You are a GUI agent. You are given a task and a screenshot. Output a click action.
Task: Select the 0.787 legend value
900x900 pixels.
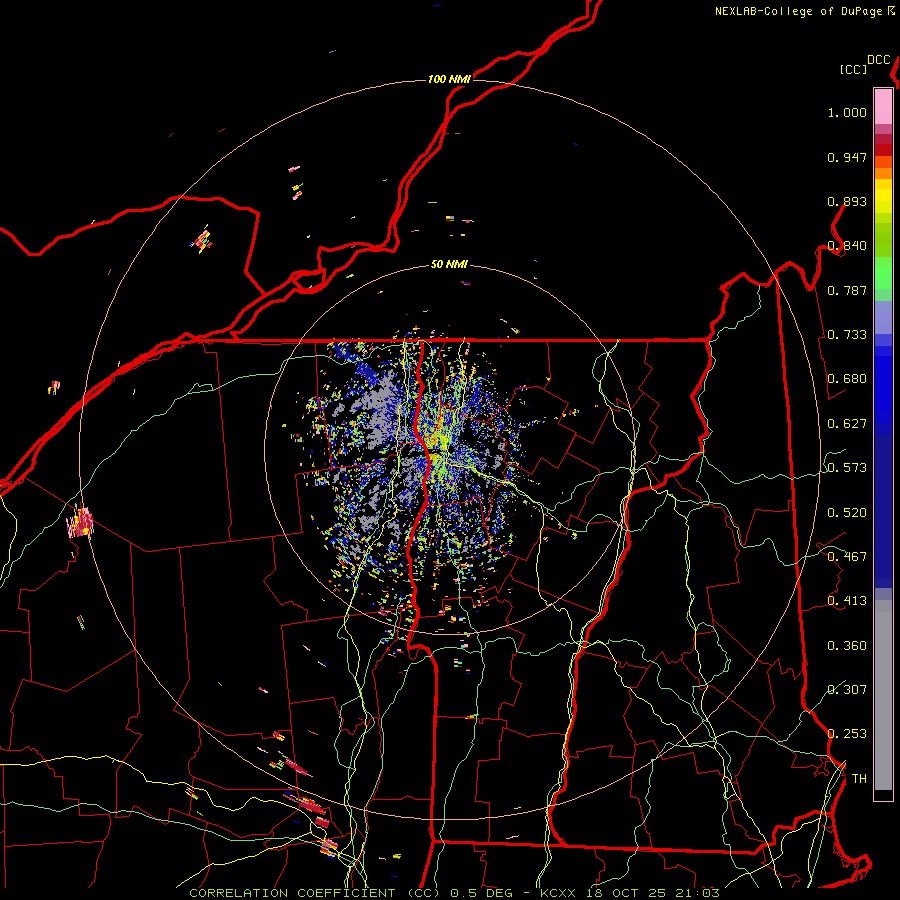[x=847, y=290]
